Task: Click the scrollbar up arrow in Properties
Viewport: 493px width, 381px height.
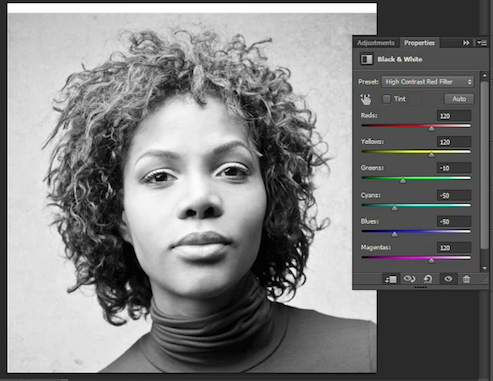Action: 484,76
